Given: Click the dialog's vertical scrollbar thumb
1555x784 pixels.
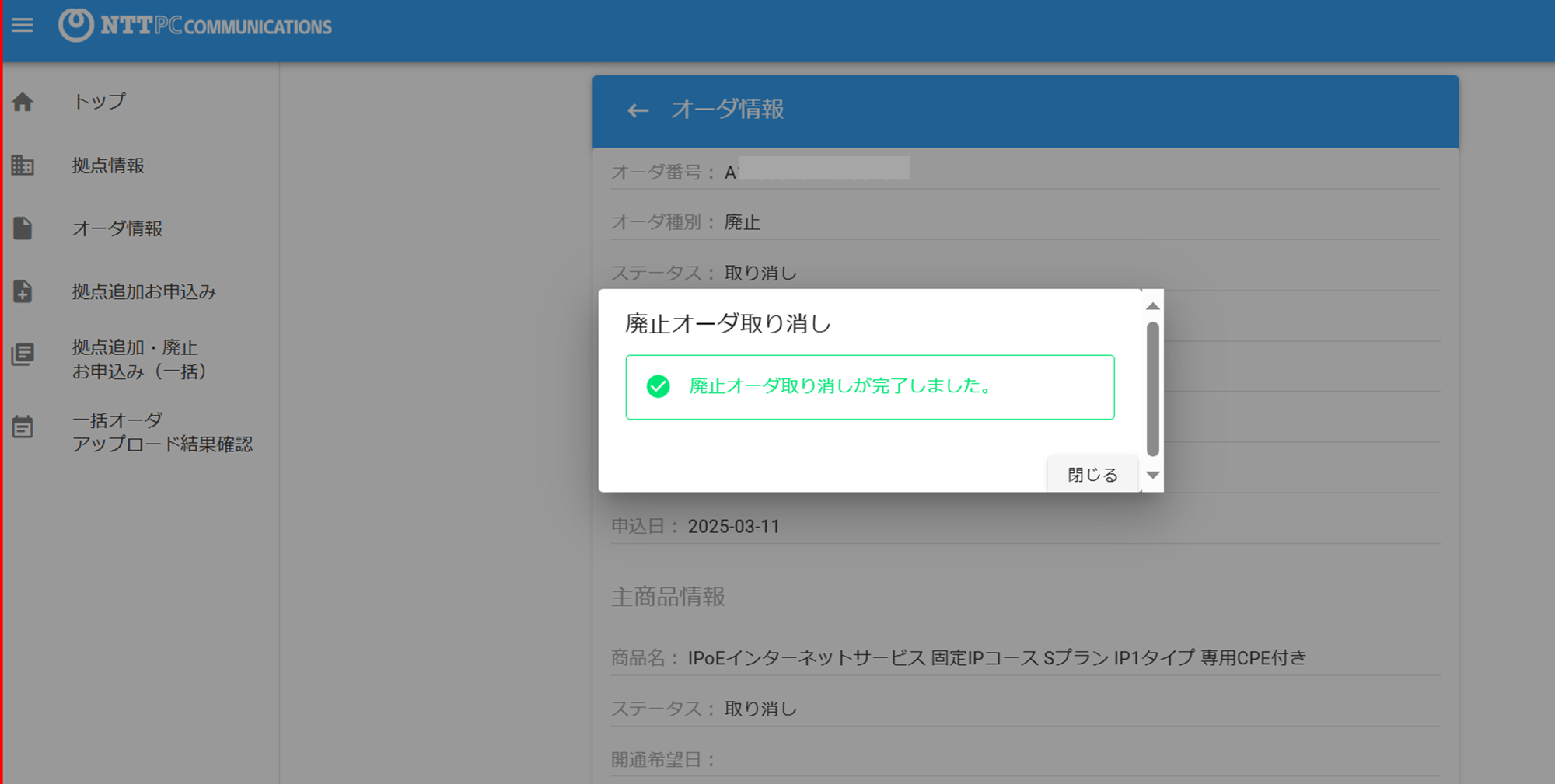Looking at the screenshot, I should tap(1153, 389).
